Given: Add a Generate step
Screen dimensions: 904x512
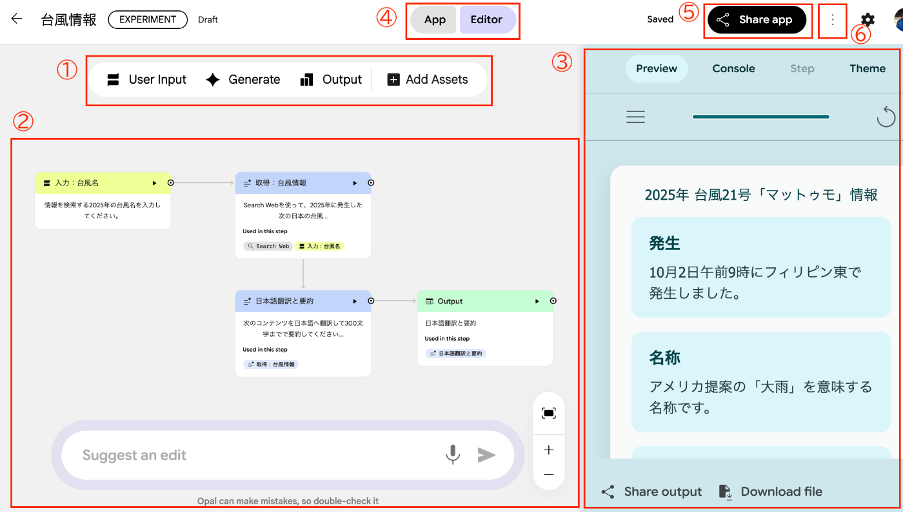Looking at the screenshot, I should [x=241, y=80].
